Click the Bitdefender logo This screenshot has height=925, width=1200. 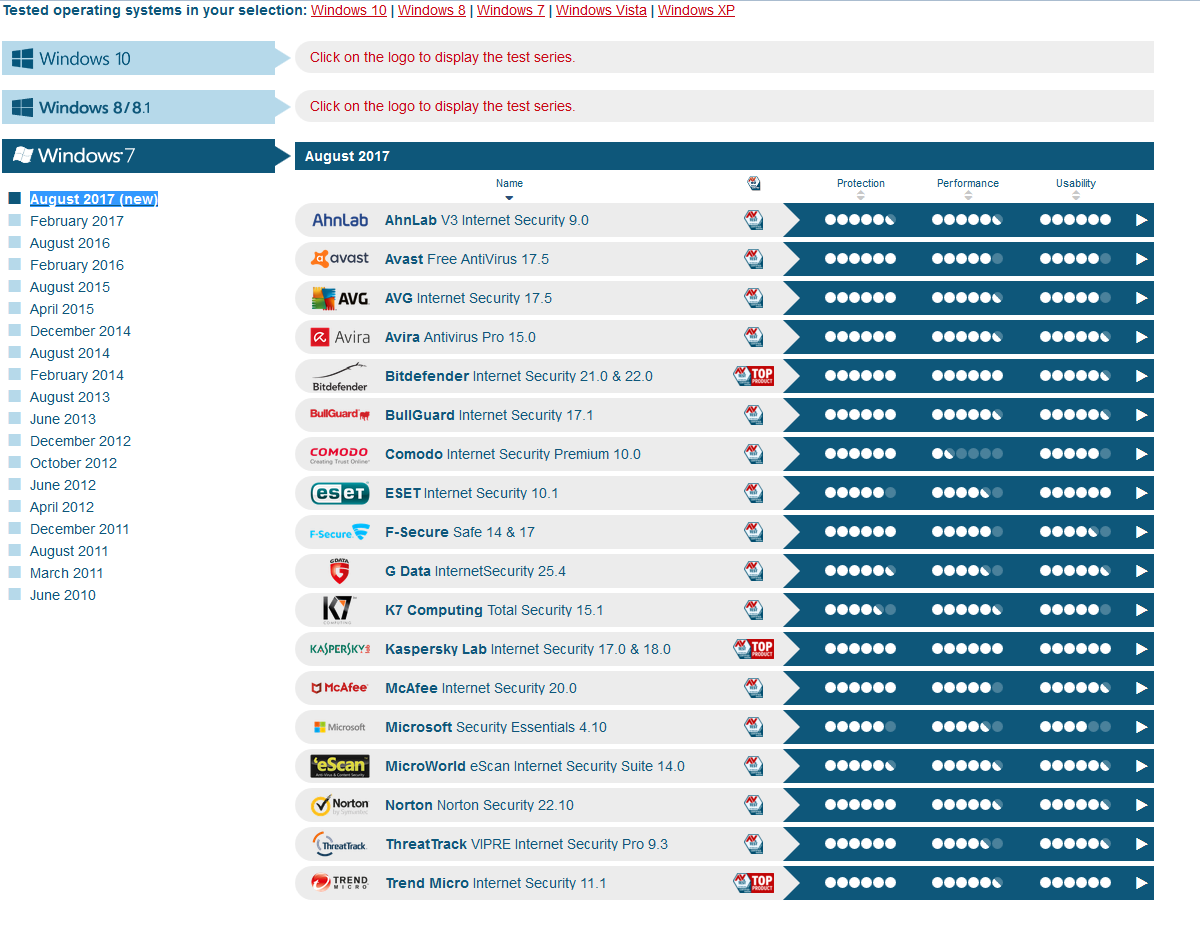(340, 376)
